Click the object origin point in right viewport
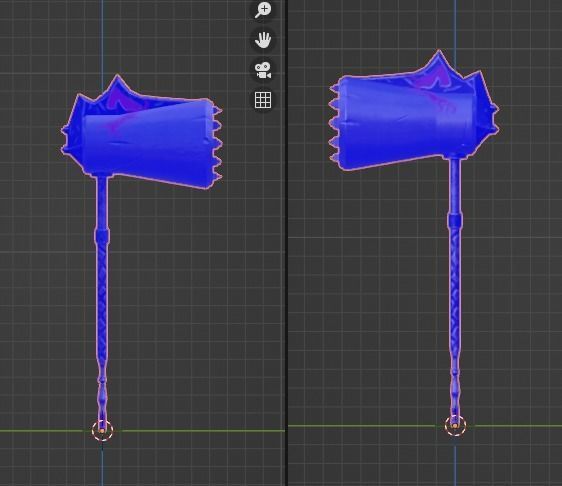This screenshot has width=562, height=486. 455,425
